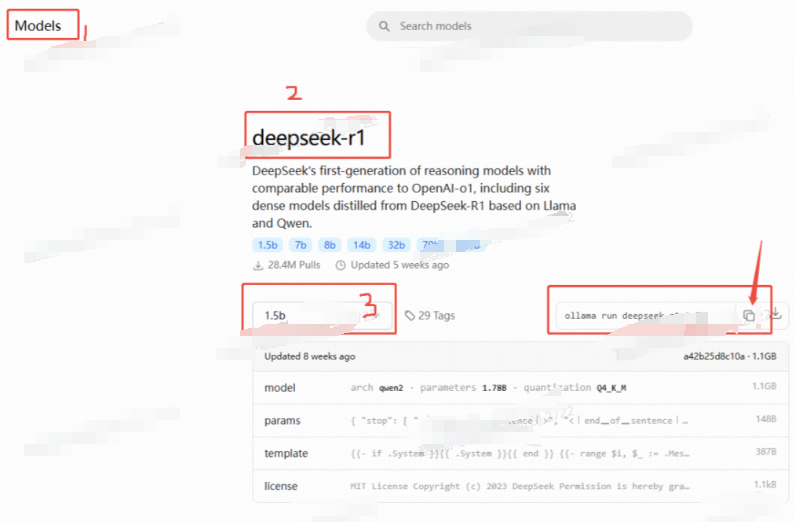Open the template file row
The height and width of the screenshot is (522, 795).
coord(520,453)
